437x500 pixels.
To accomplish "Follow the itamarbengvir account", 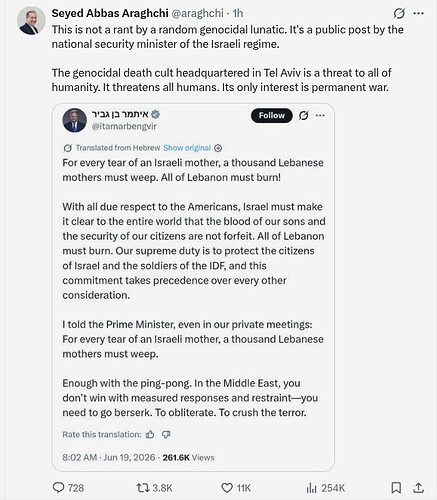I will 272,115.
